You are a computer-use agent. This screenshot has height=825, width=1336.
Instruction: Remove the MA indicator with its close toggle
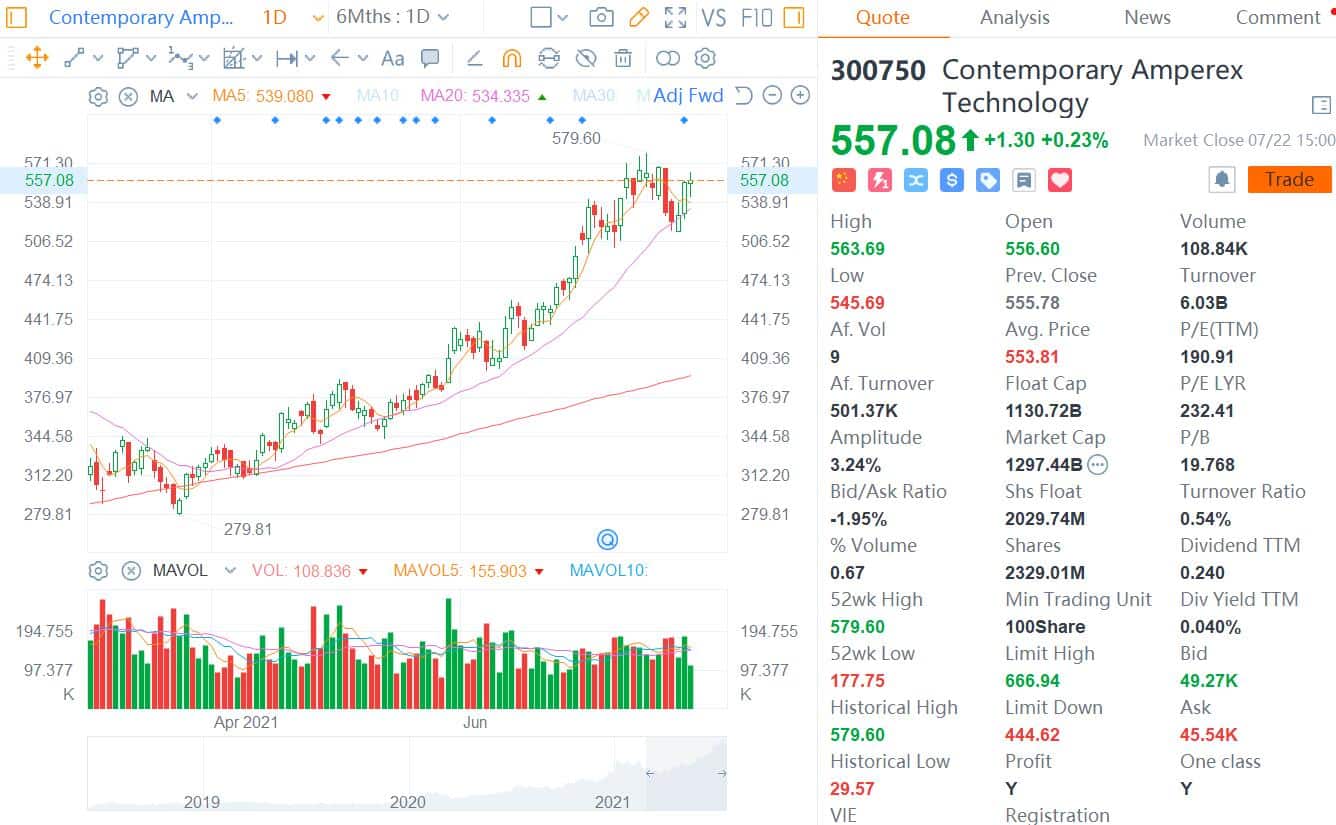pyautogui.click(x=128, y=96)
